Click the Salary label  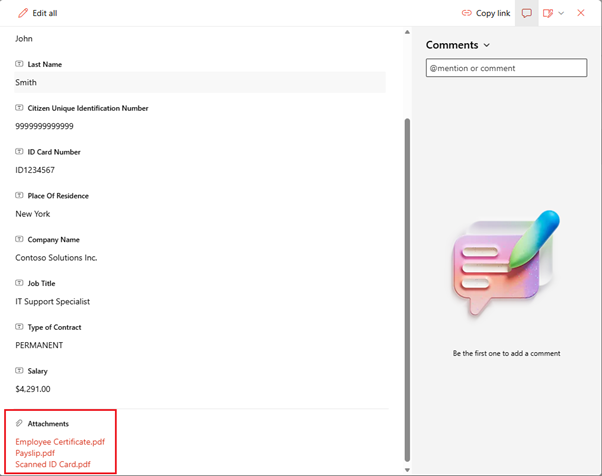point(38,371)
